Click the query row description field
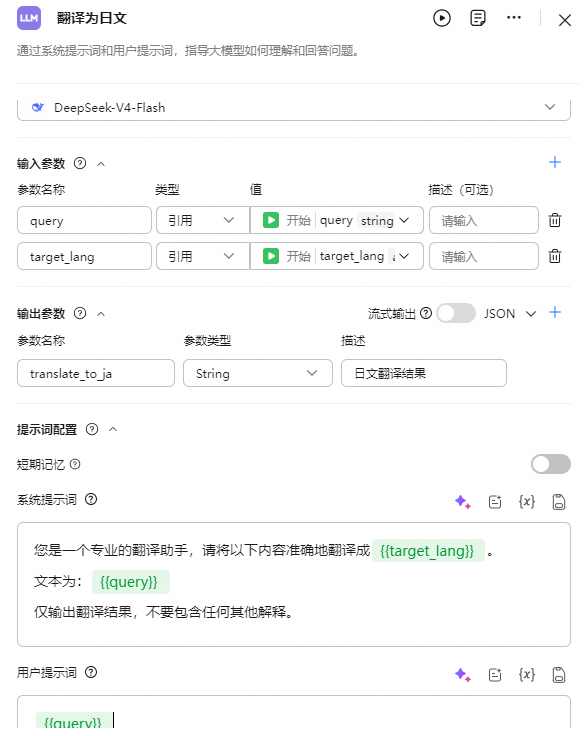 point(484,220)
